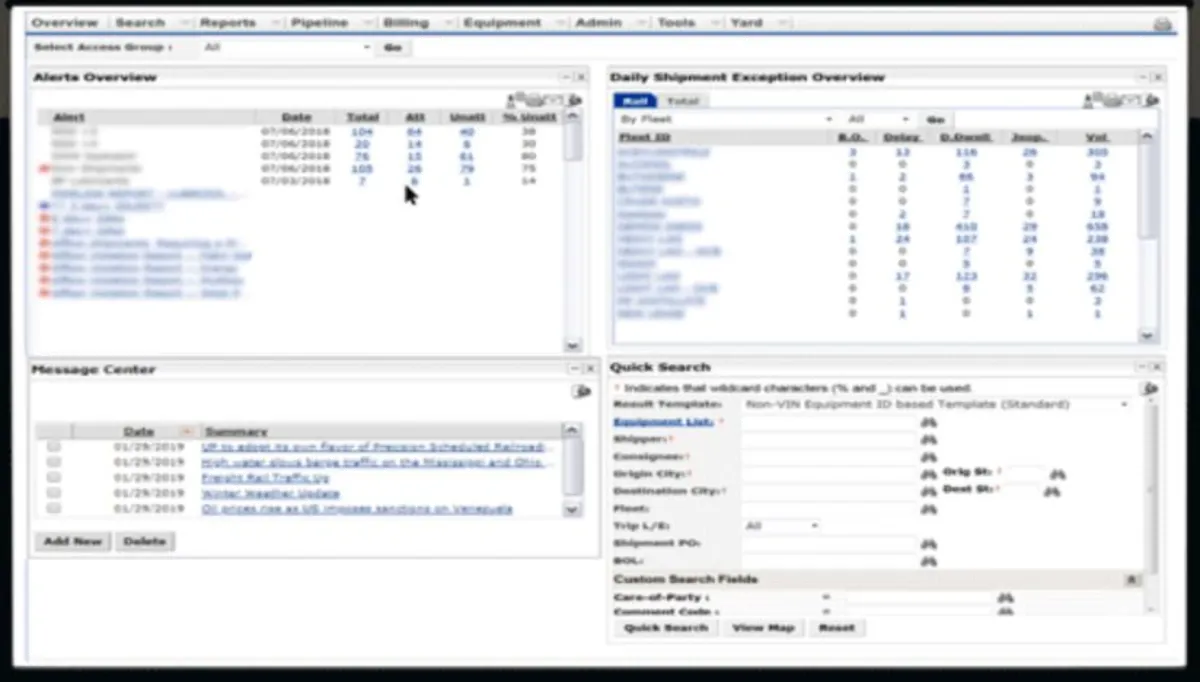Click the Orig St binoculars icon
This screenshot has width=1200, height=682.
tap(1058, 474)
